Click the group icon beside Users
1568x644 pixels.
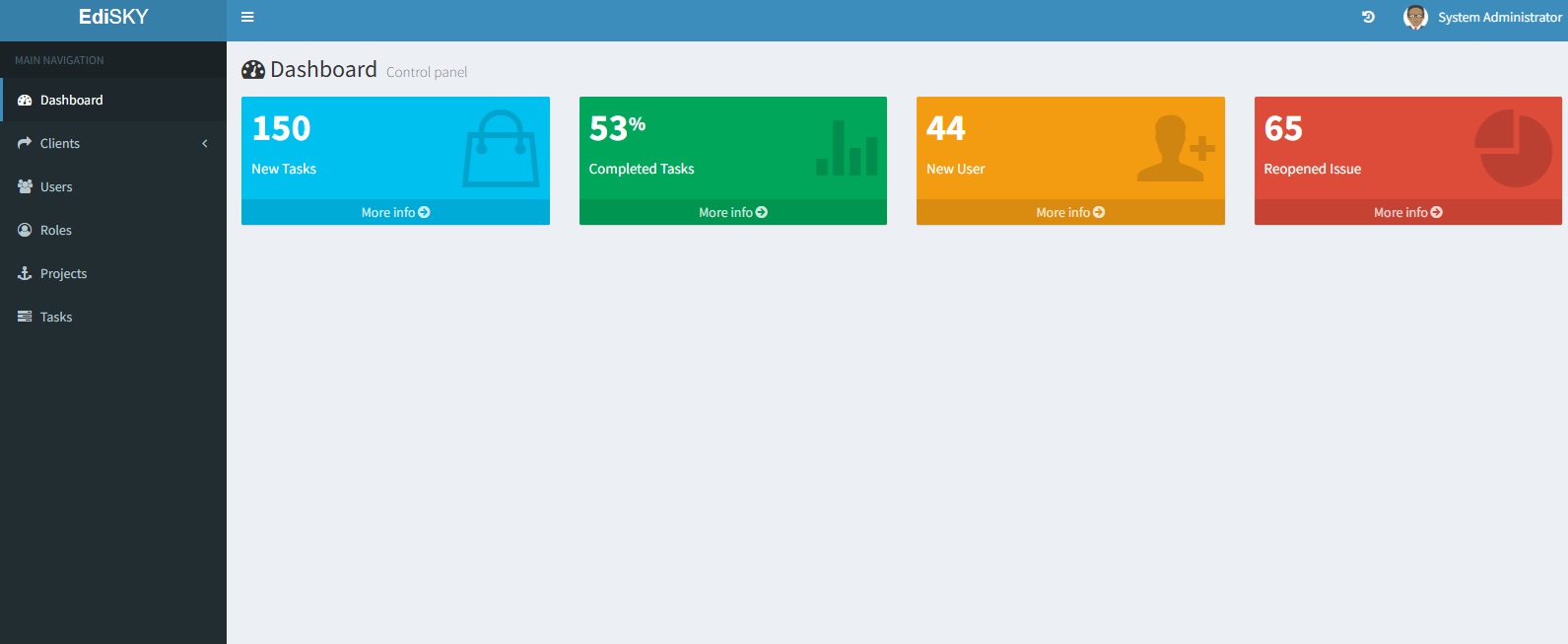click(25, 186)
